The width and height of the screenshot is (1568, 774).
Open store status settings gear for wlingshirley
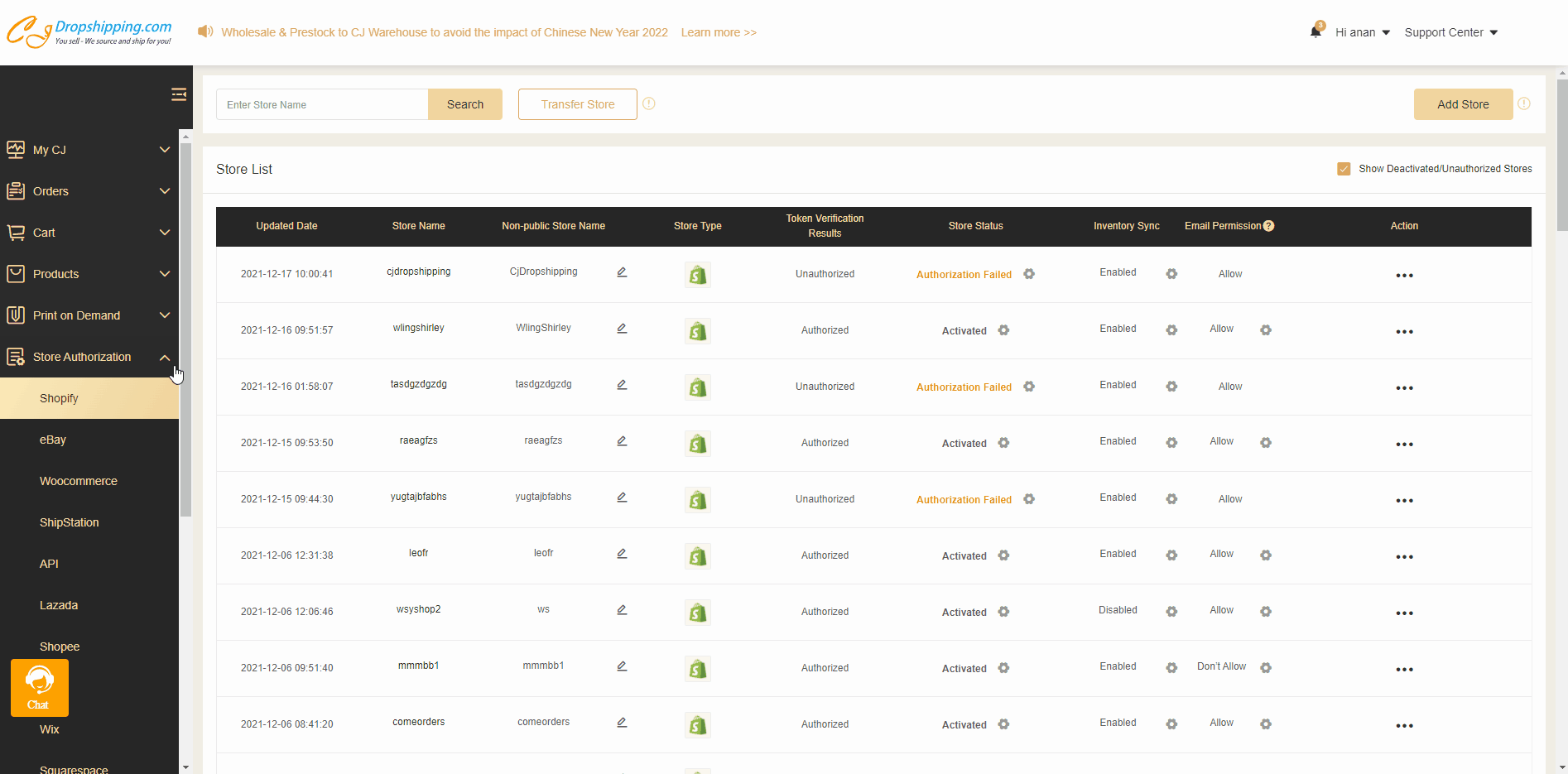[x=1003, y=330]
